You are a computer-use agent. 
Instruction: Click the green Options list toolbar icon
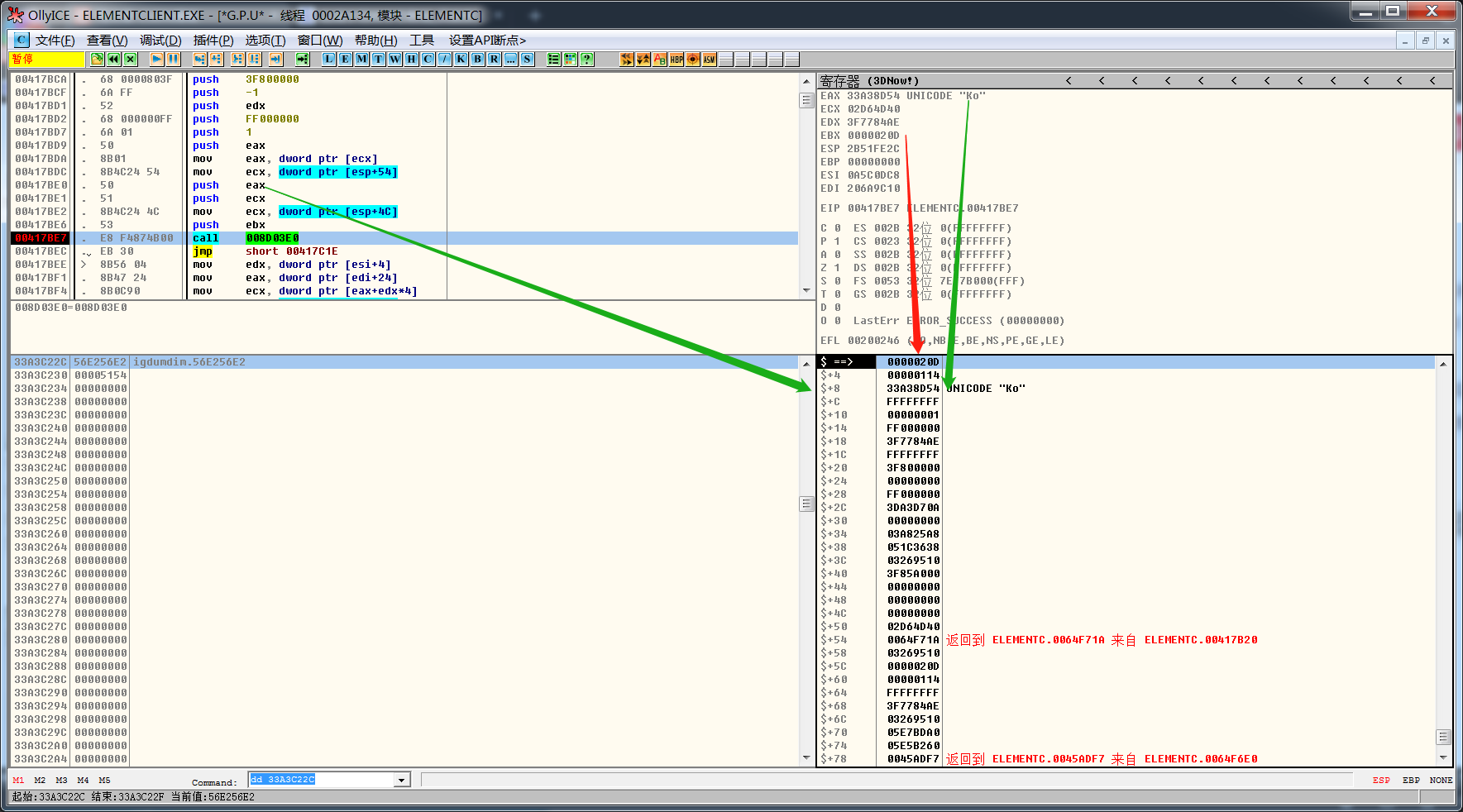(554, 59)
